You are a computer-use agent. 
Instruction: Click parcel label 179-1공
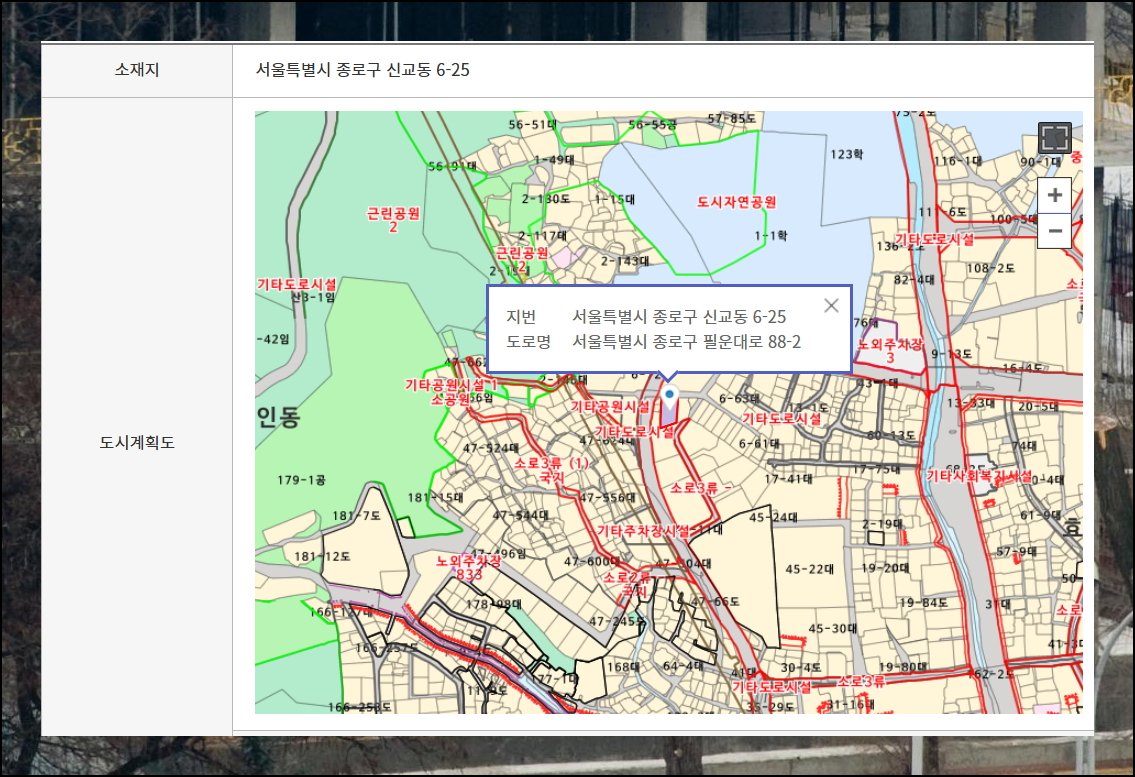coord(301,479)
